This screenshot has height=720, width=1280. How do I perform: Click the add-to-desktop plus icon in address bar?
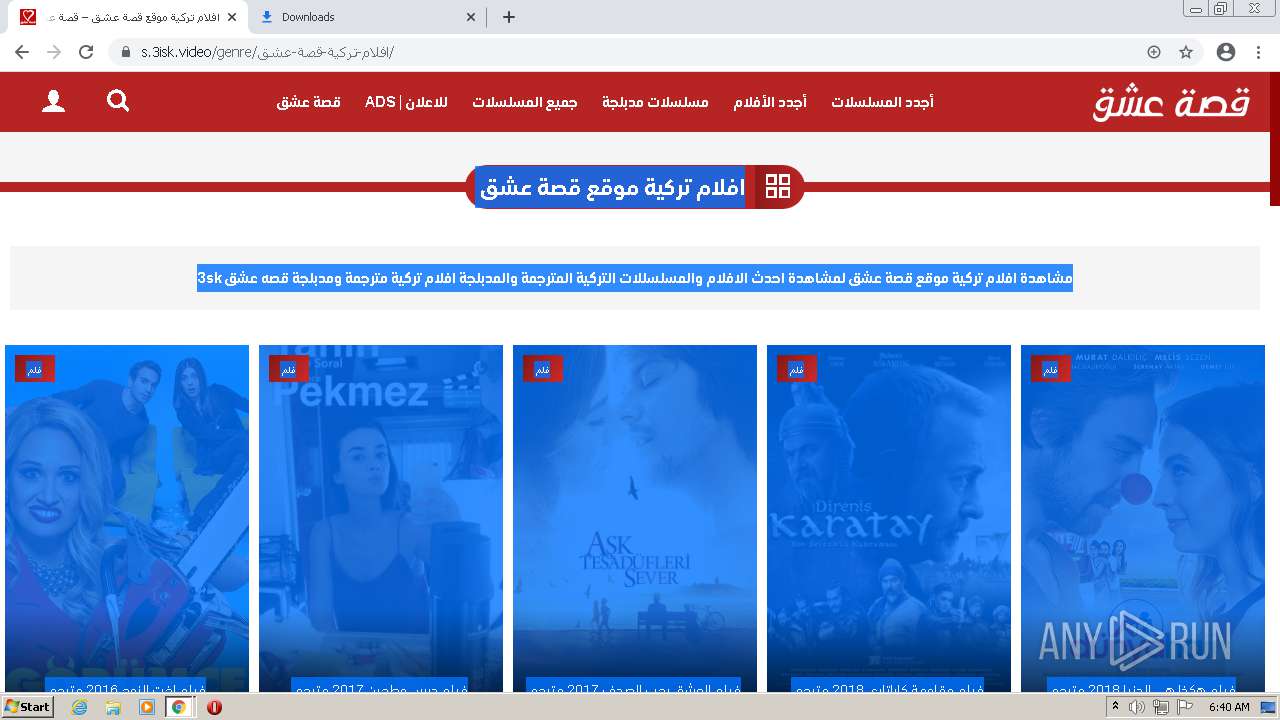pyautogui.click(x=1154, y=52)
